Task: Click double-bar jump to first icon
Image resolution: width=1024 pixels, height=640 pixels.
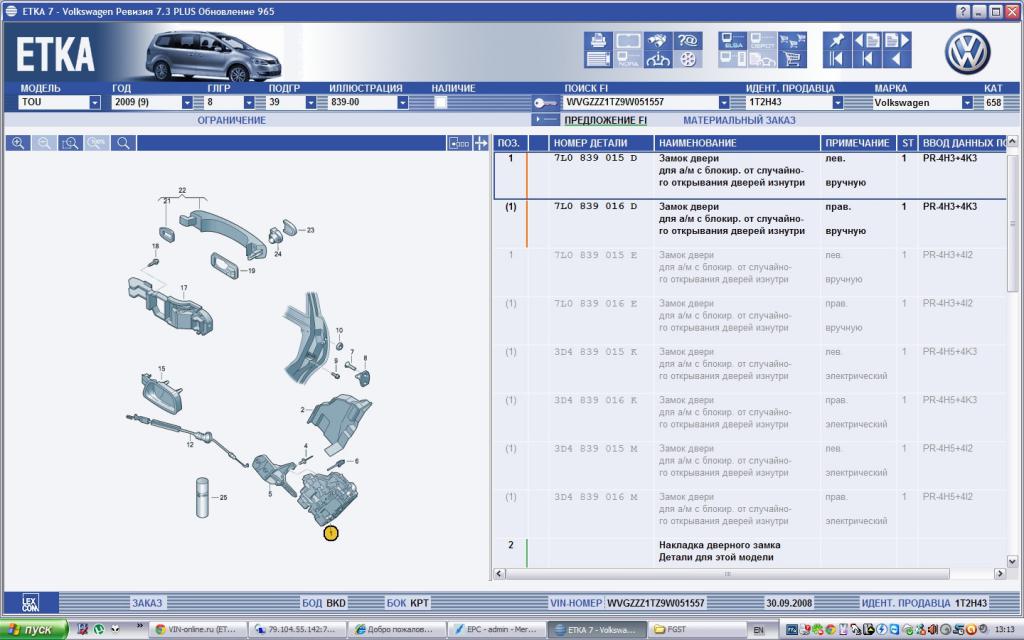Action: [837, 59]
